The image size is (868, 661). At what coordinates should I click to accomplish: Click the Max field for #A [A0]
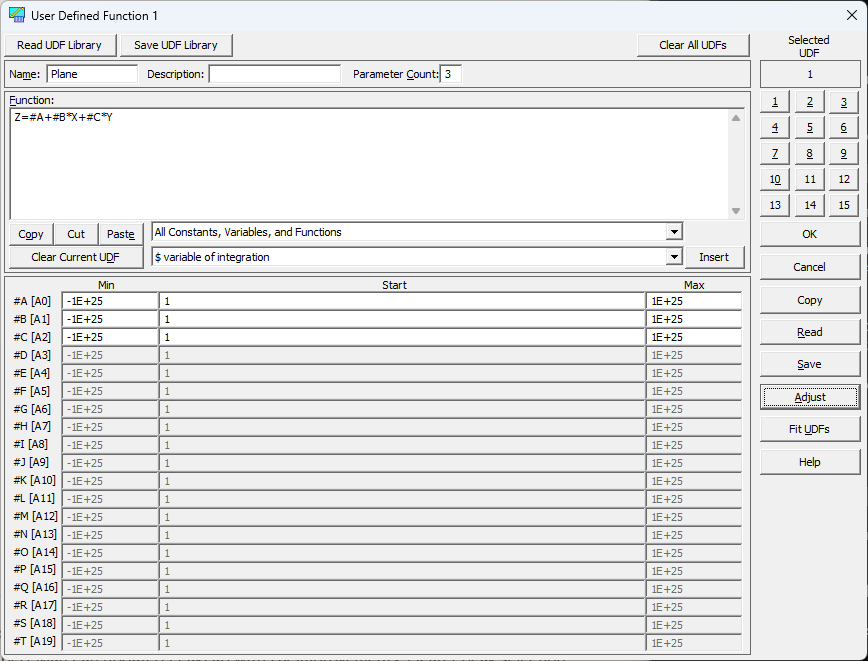point(694,301)
